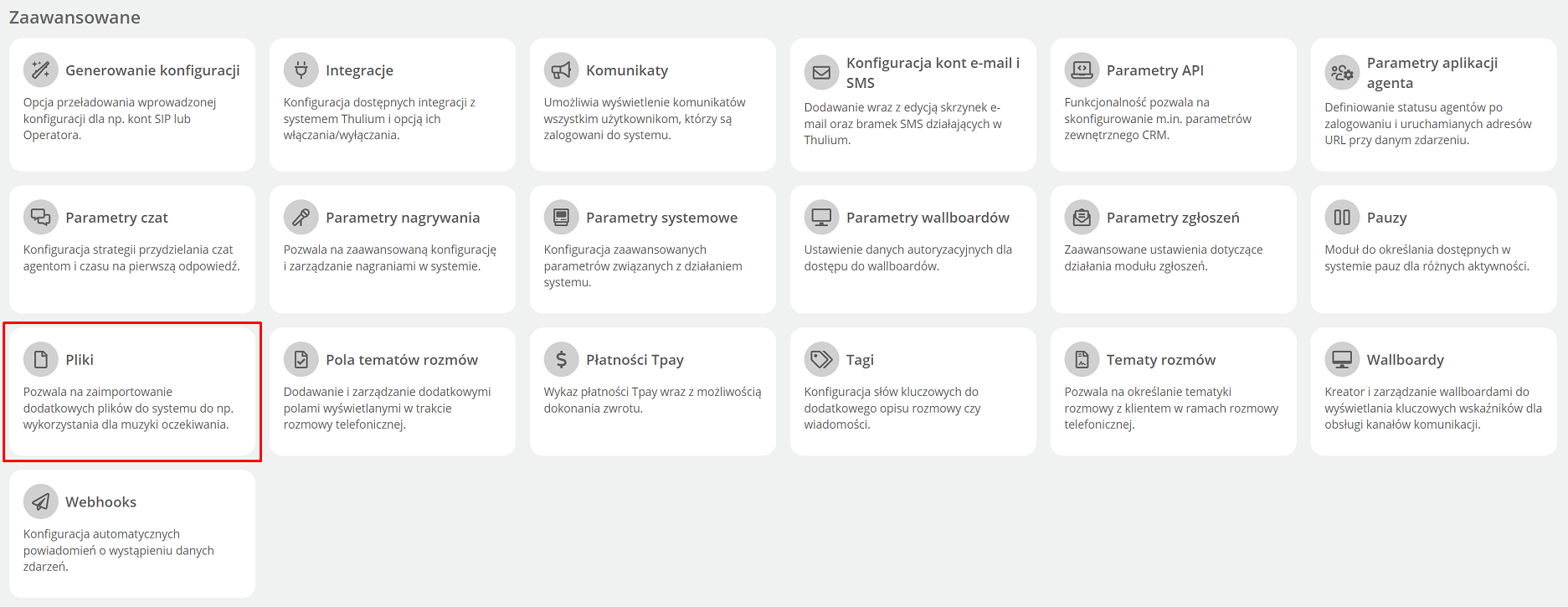Click the Parametry wallboardów card description
1568x607 pixels.
pos(908,258)
